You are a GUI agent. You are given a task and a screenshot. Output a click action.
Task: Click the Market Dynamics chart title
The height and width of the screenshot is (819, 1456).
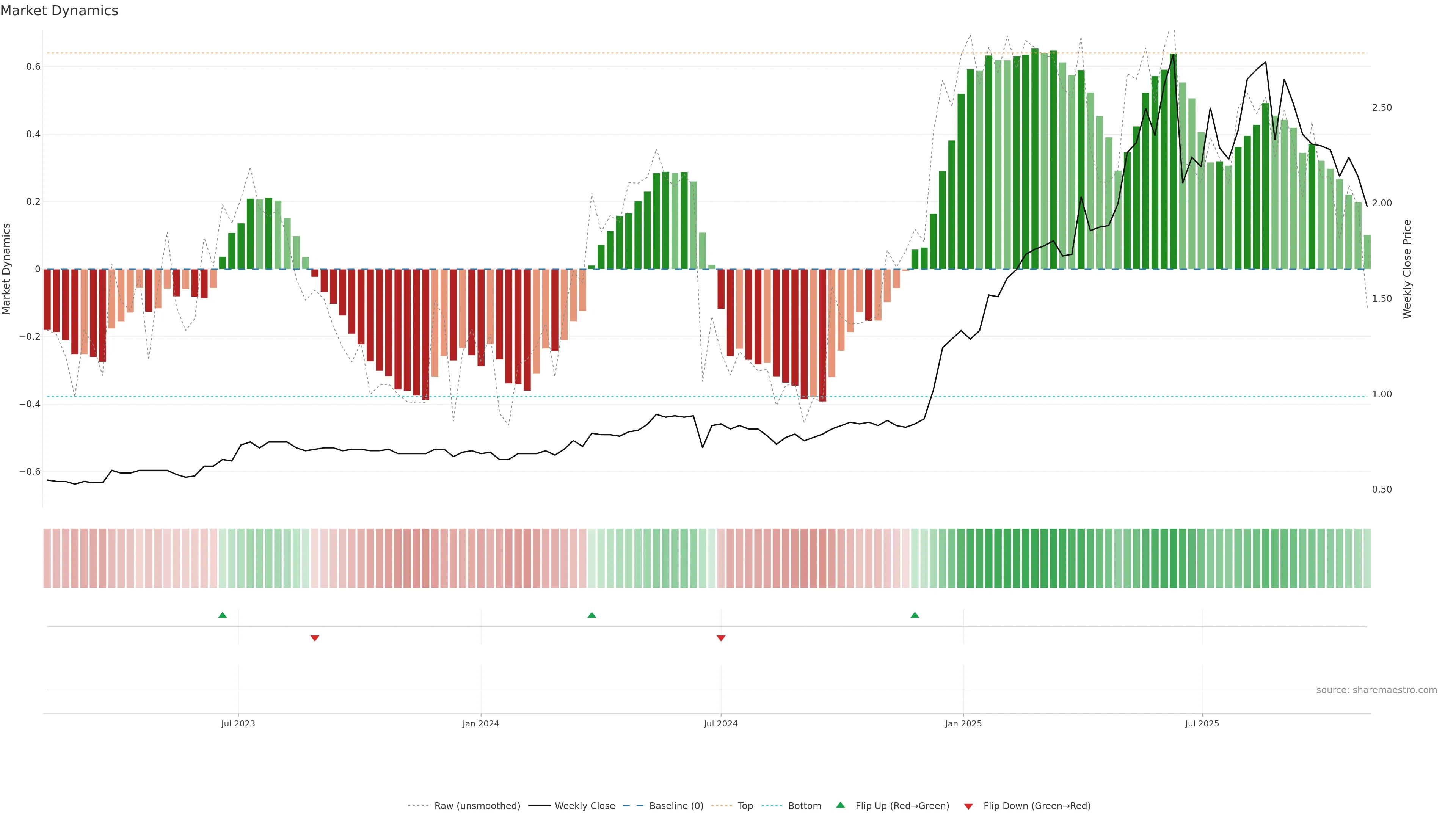[60, 11]
